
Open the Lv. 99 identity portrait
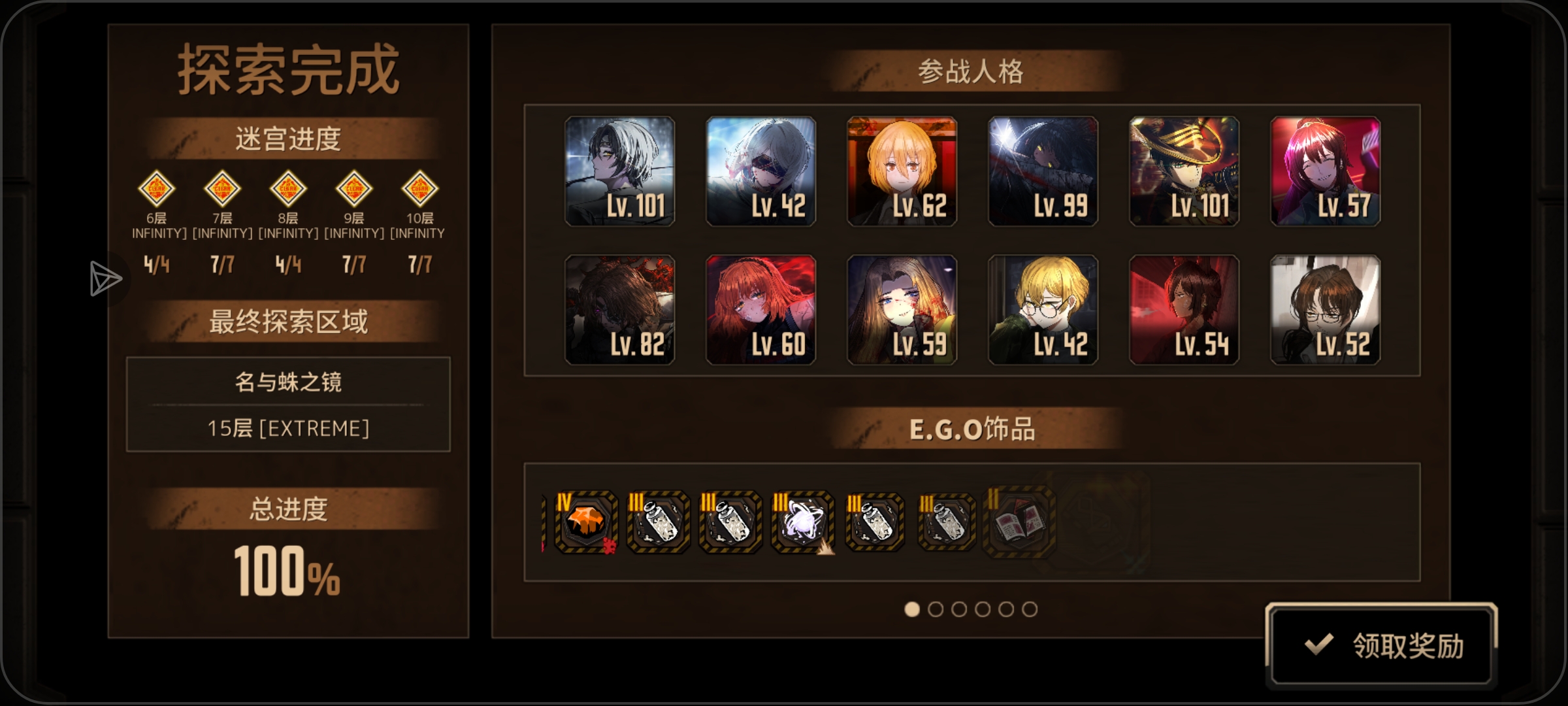tap(1043, 171)
